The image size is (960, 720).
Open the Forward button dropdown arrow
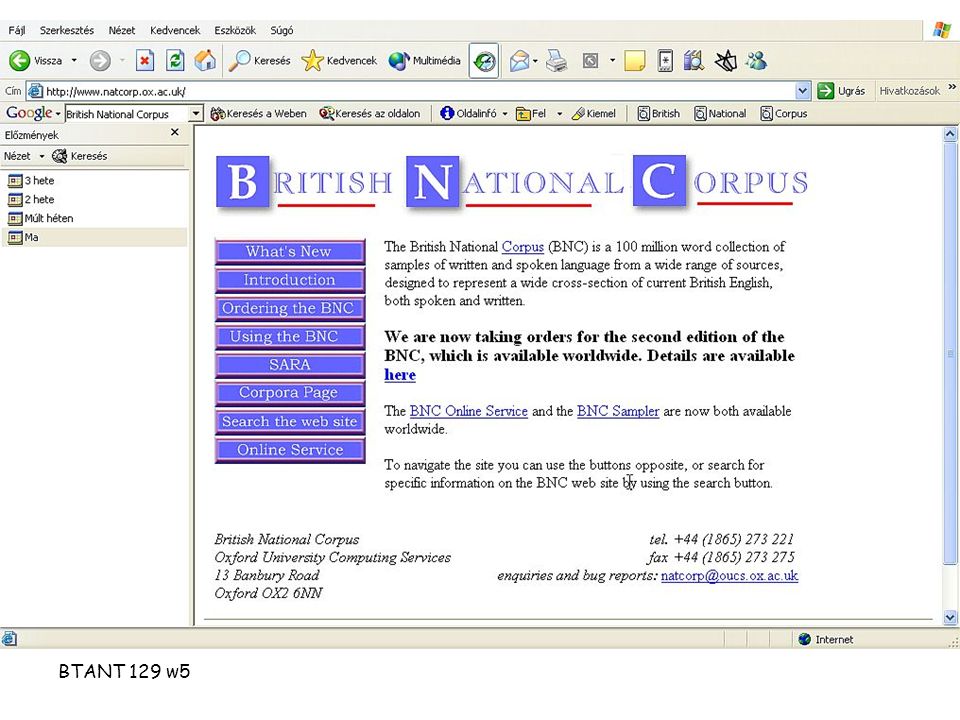pyautogui.click(x=122, y=60)
